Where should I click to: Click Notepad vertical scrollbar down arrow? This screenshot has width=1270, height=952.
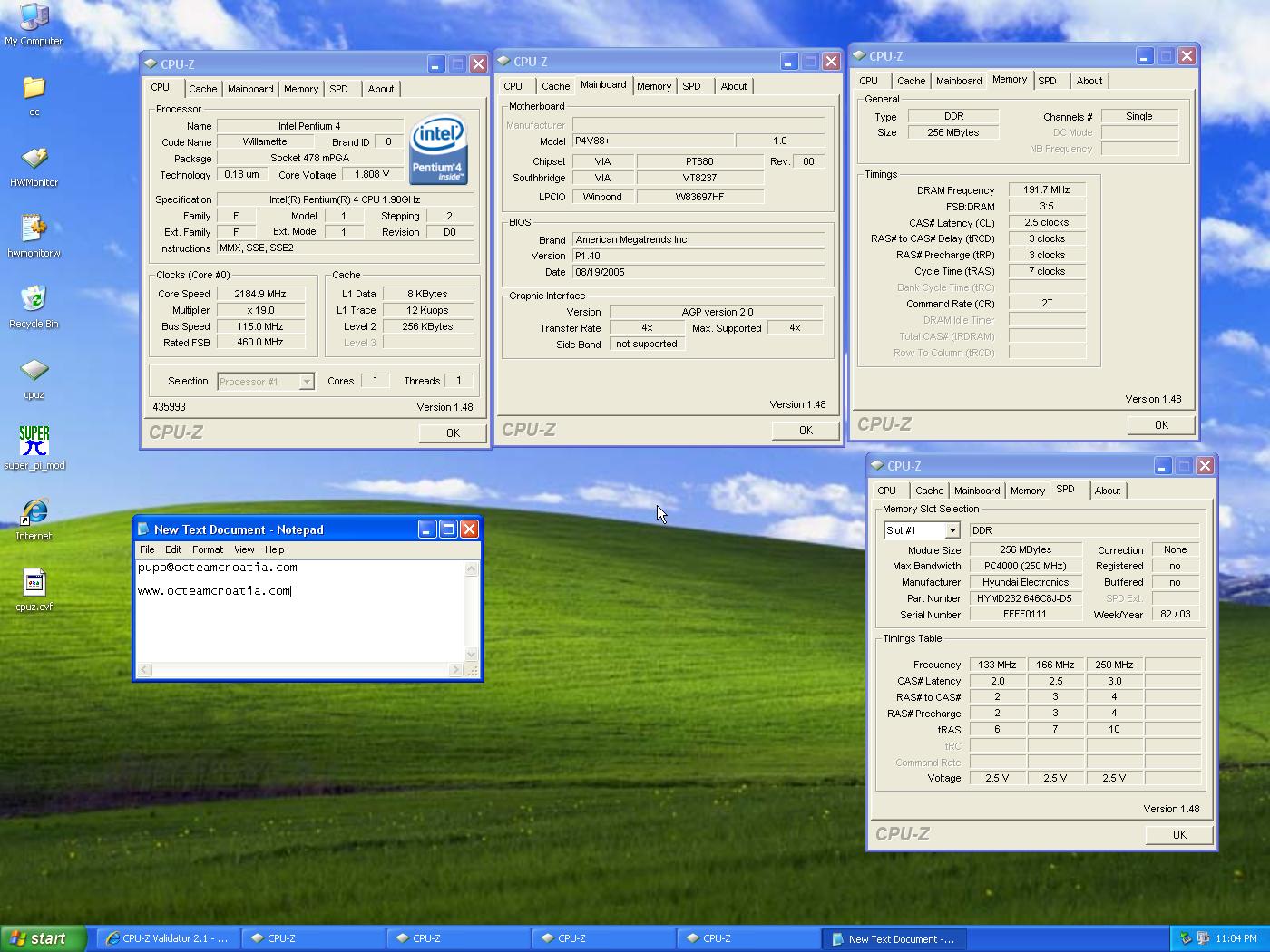(471, 654)
